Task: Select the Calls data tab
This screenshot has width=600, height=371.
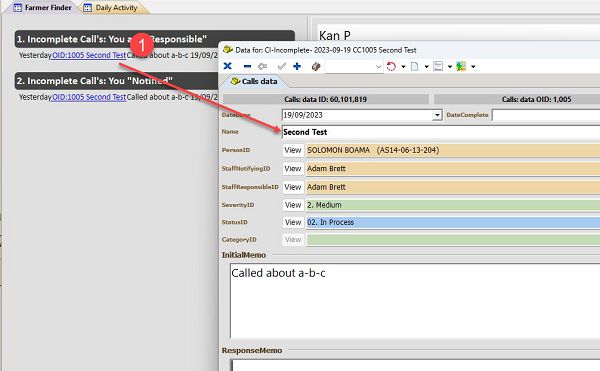Action: pos(254,81)
